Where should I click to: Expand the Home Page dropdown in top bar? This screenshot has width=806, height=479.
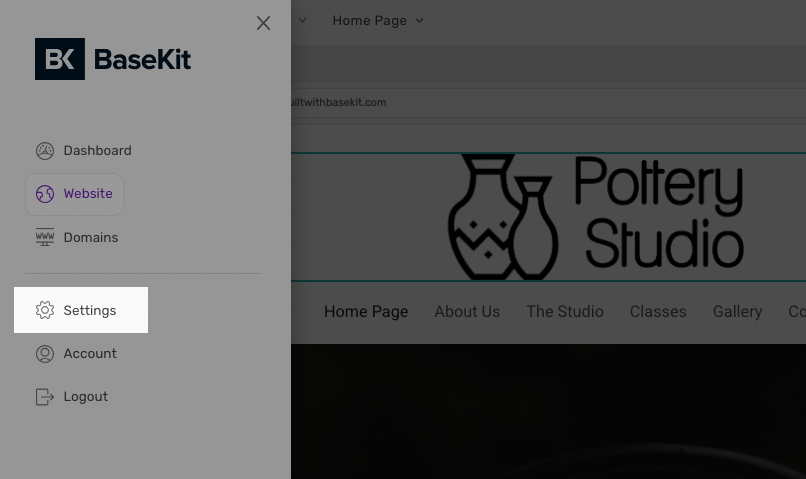tap(378, 21)
